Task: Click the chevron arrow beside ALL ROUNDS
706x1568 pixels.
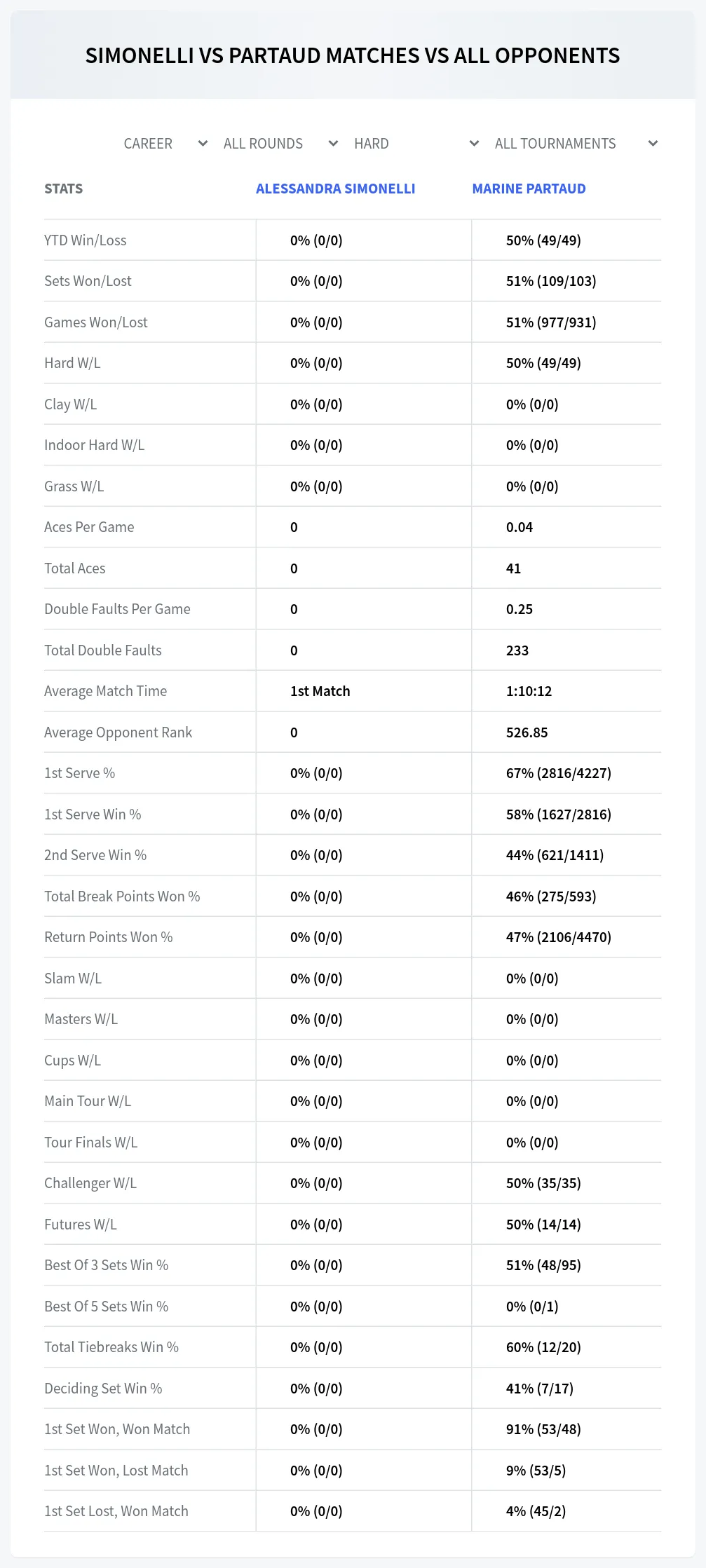Action: point(333,144)
